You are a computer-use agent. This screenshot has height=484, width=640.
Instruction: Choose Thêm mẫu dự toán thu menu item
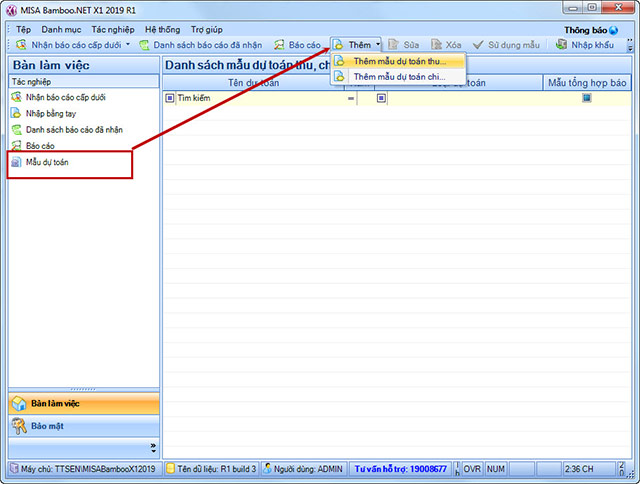(399, 61)
